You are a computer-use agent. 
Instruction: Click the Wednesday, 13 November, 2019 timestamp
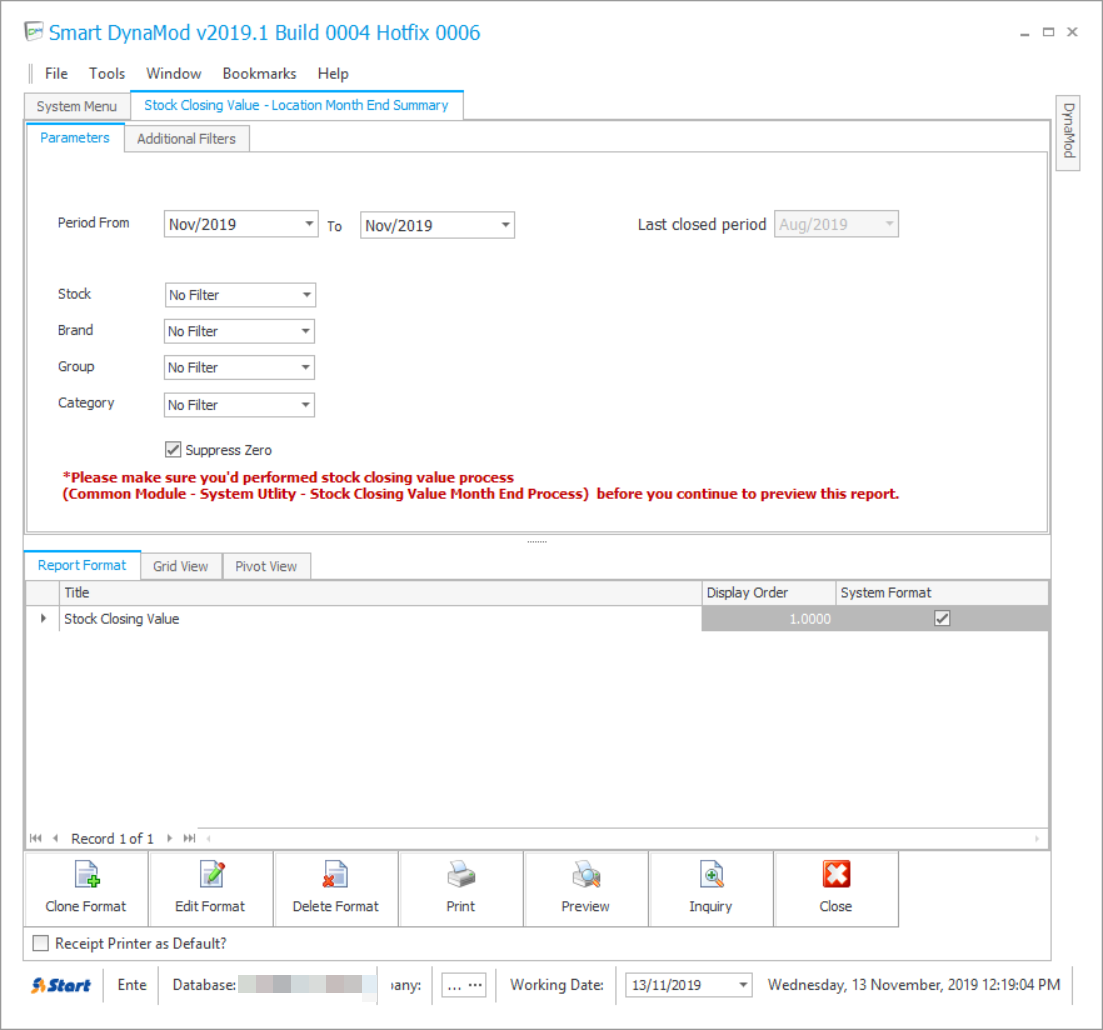click(x=914, y=985)
